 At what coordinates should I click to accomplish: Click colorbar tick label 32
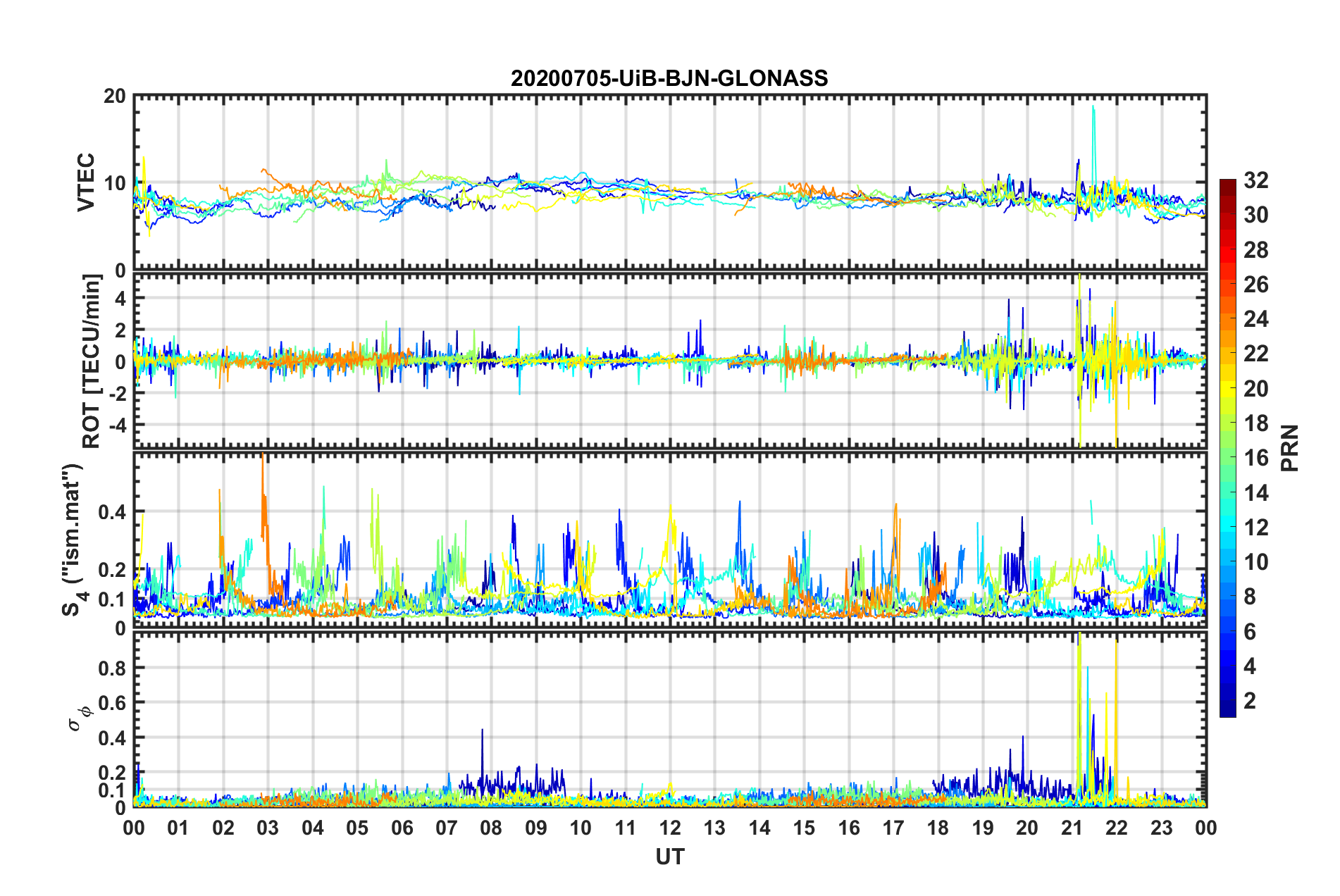pyautogui.click(x=1255, y=180)
